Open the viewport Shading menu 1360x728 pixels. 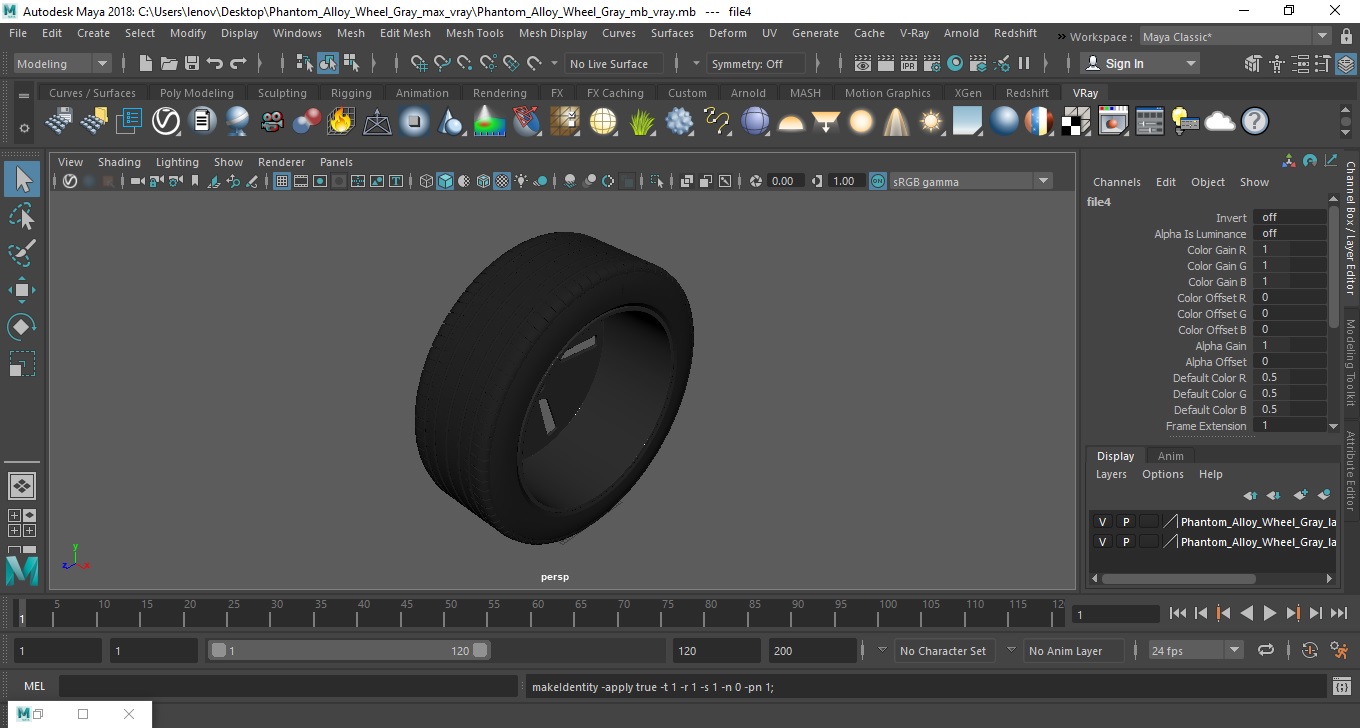coord(119,162)
